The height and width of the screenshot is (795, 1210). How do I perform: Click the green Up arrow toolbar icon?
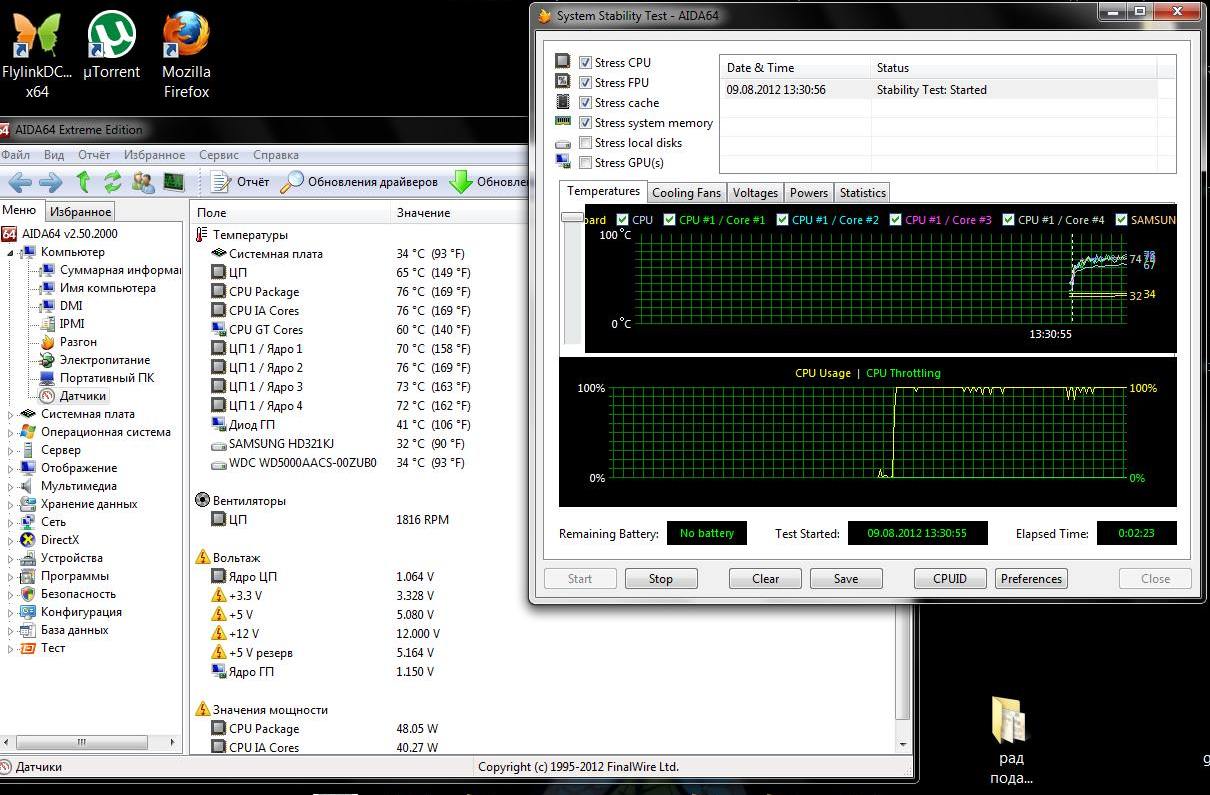83,182
